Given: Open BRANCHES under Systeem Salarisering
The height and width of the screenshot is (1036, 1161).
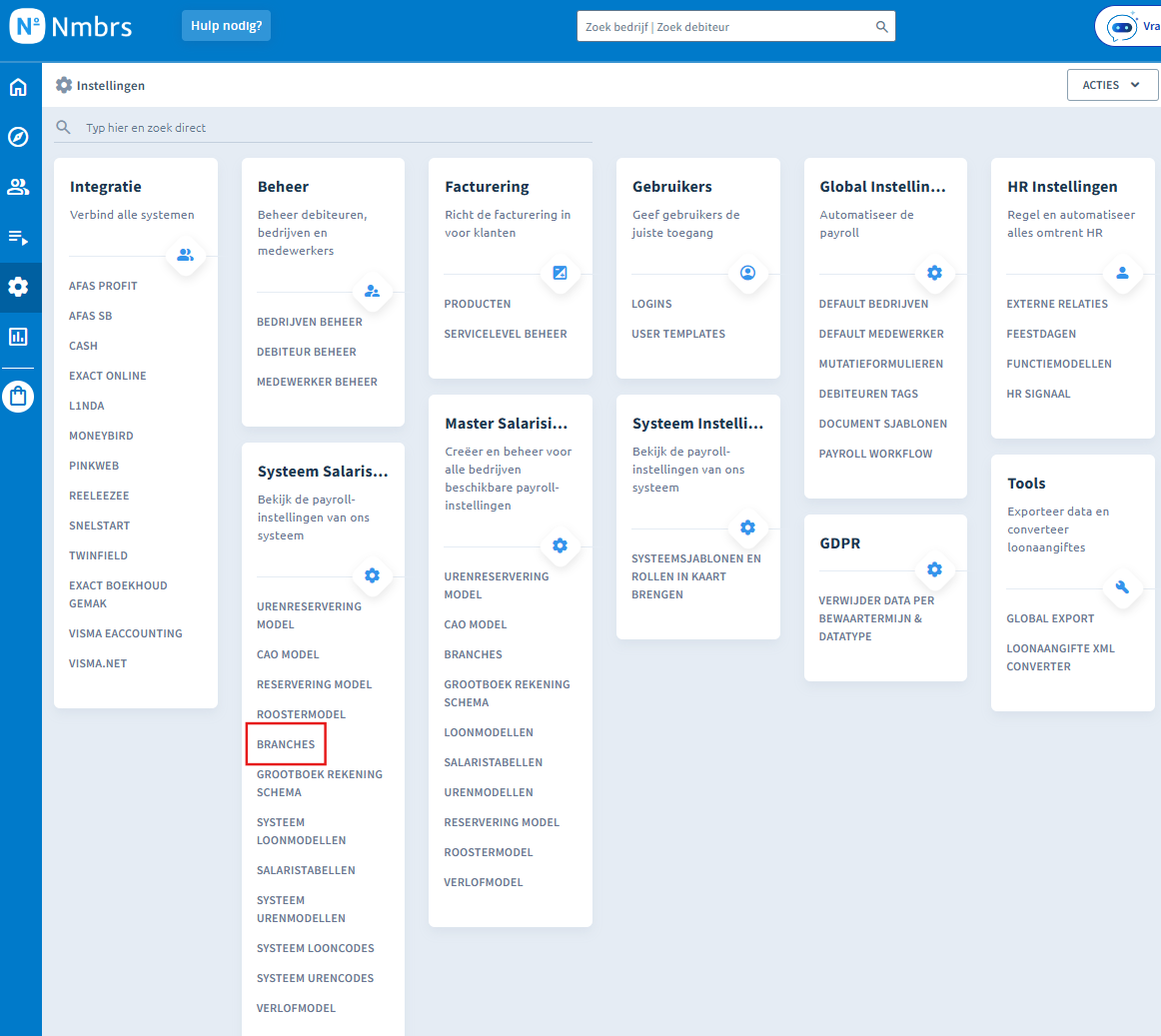Looking at the screenshot, I should coord(286,744).
